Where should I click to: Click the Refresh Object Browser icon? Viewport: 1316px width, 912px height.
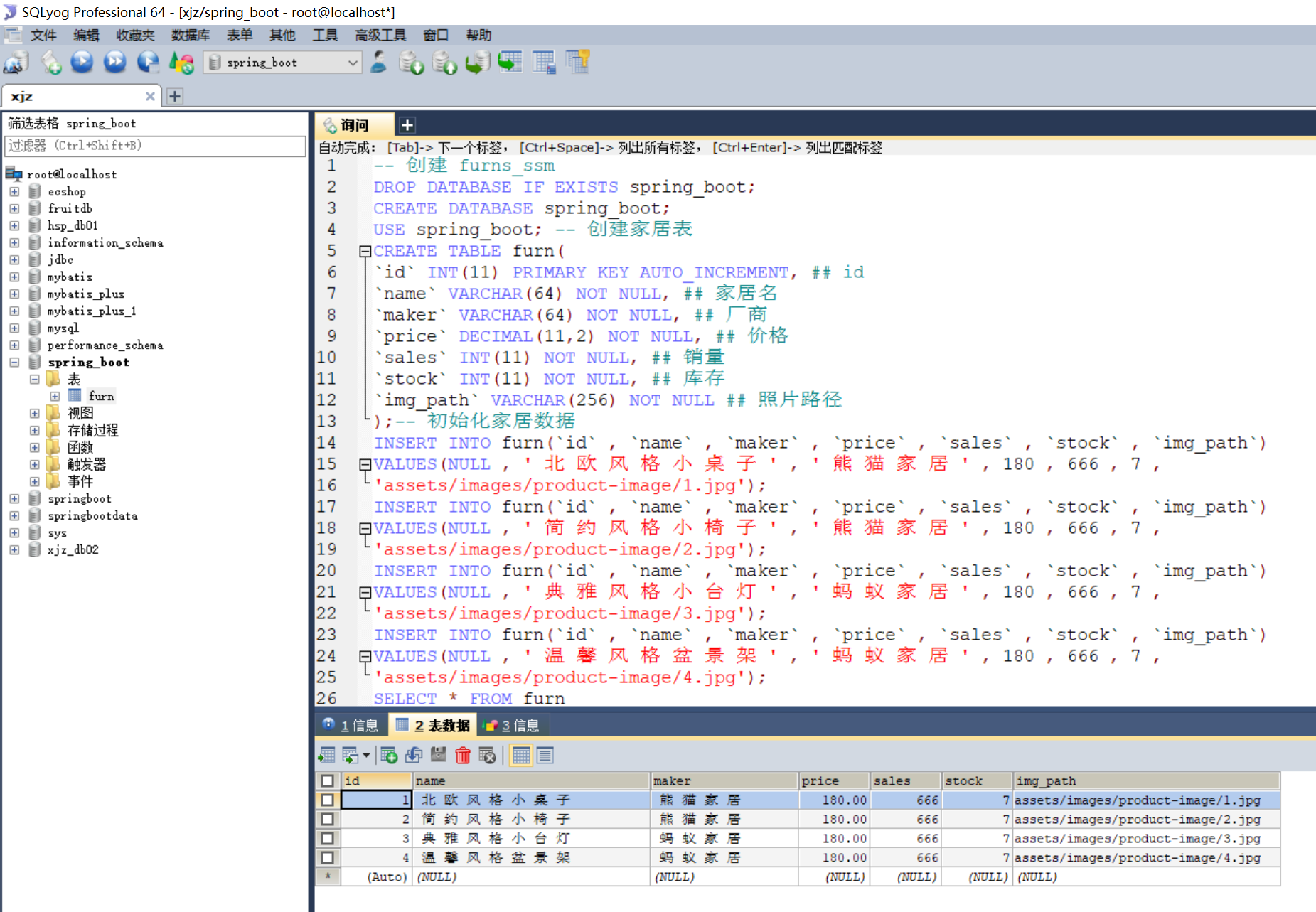[x=181, y=63]
